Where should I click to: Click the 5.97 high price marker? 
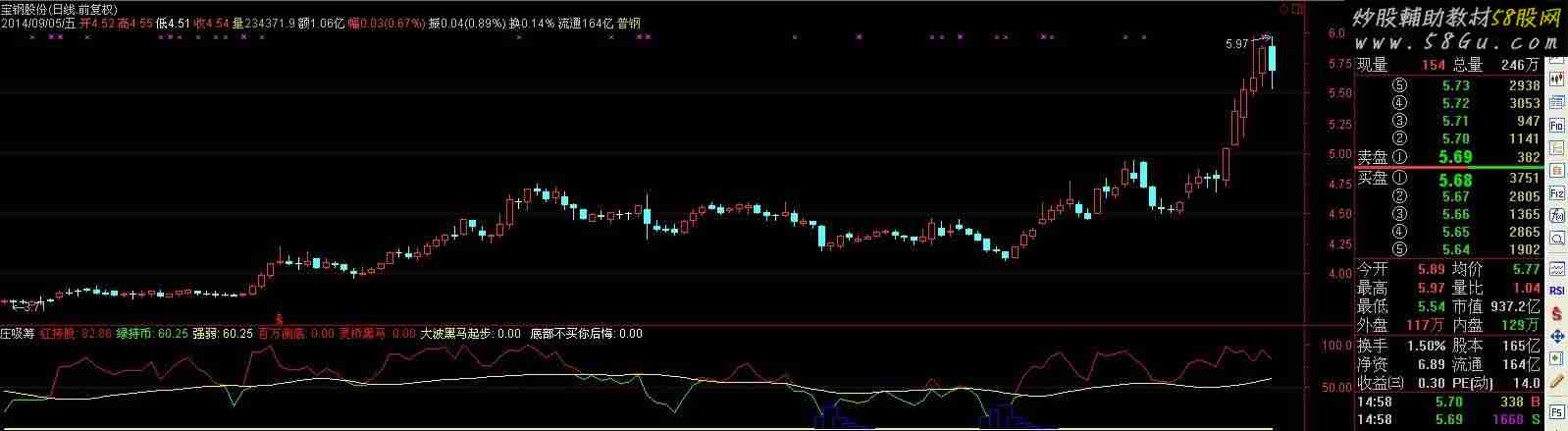1237,44
